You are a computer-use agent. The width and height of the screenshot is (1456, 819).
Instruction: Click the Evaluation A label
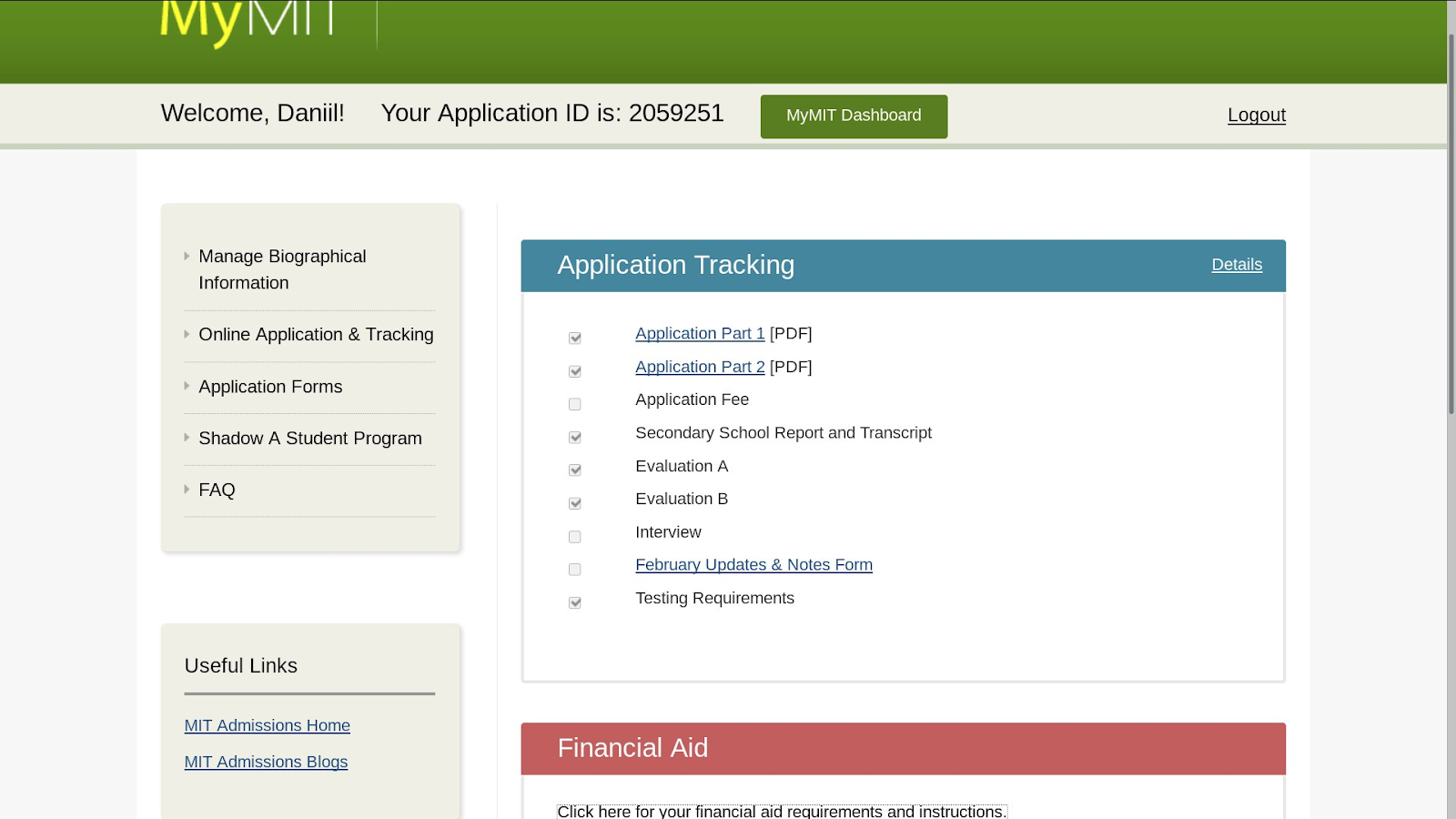[682, 466]
